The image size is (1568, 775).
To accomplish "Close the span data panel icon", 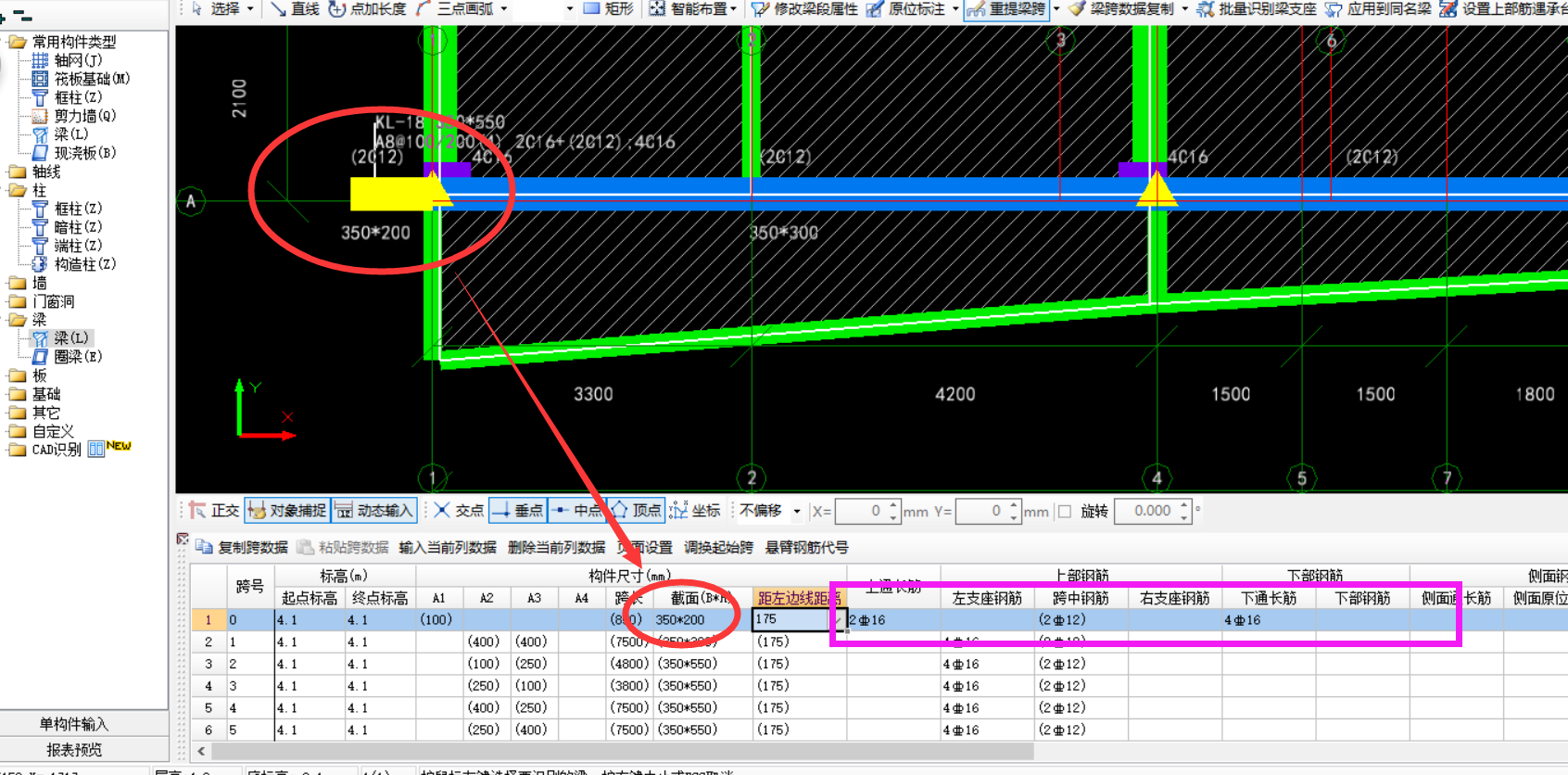I will [183, 539].
